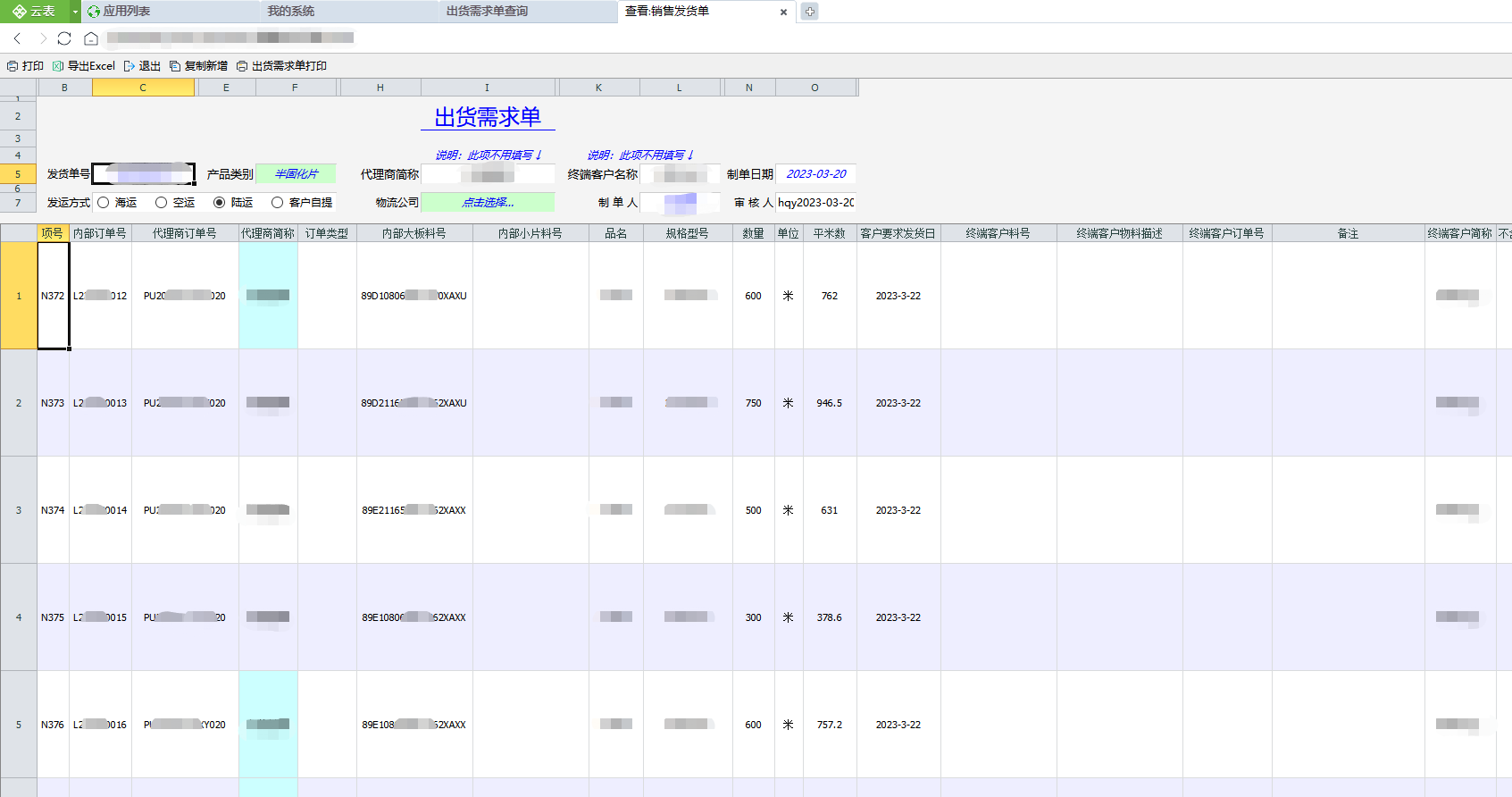This screenshot has height=797, width=1512.
Task: Click the home icon
Action: (90, 38)
